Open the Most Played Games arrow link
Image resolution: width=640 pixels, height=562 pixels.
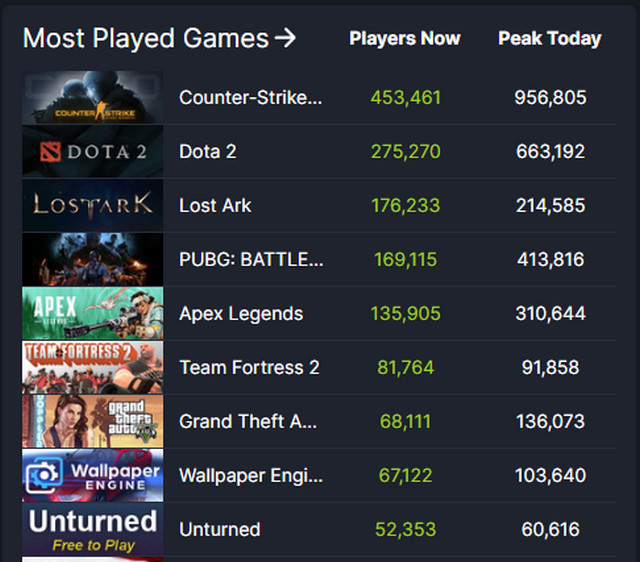tap(285, 38)
